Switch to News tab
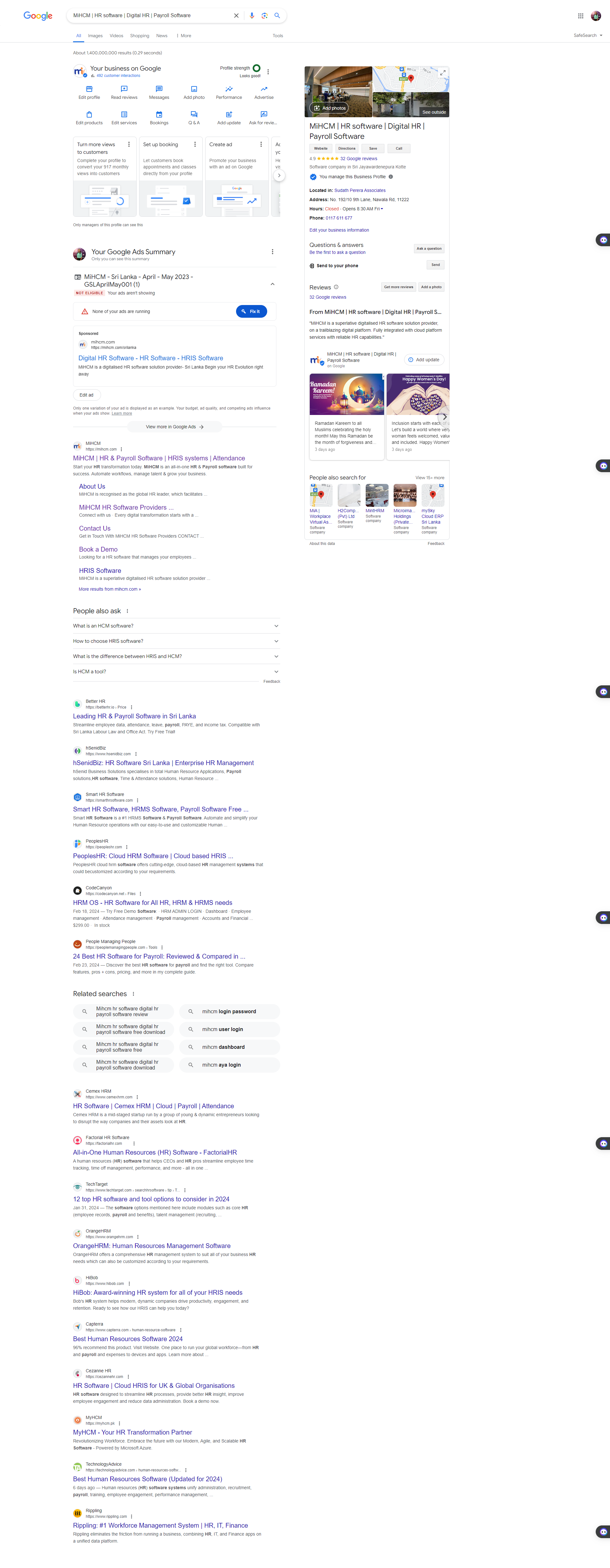 [162, 36]
